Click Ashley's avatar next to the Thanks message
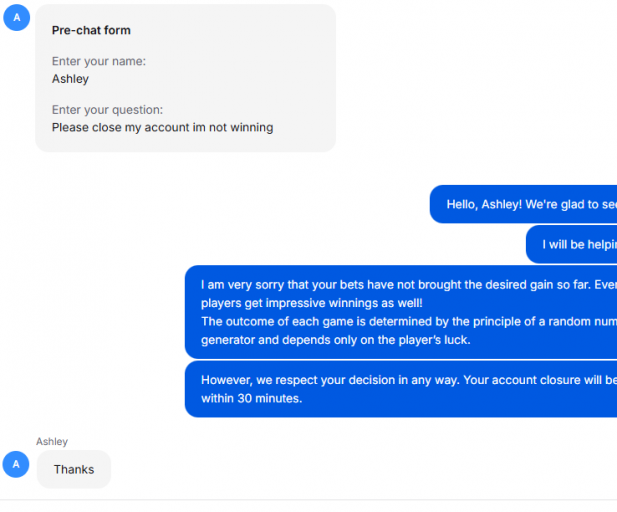 16,464
